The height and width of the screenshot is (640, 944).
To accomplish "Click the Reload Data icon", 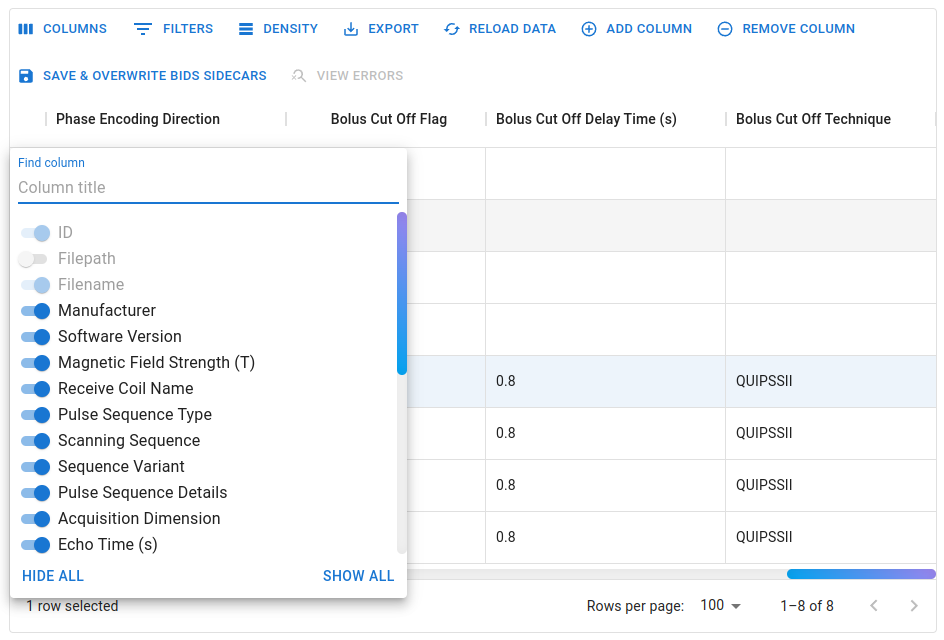I will (x=451, y=28).
